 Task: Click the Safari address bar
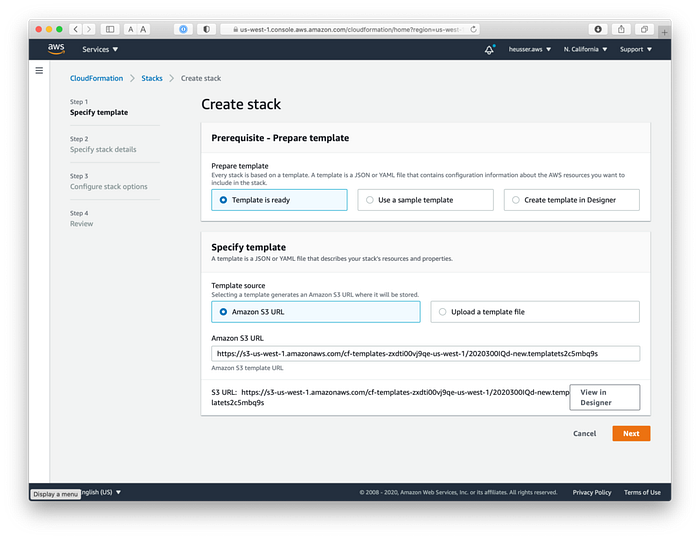coord(350,29)
